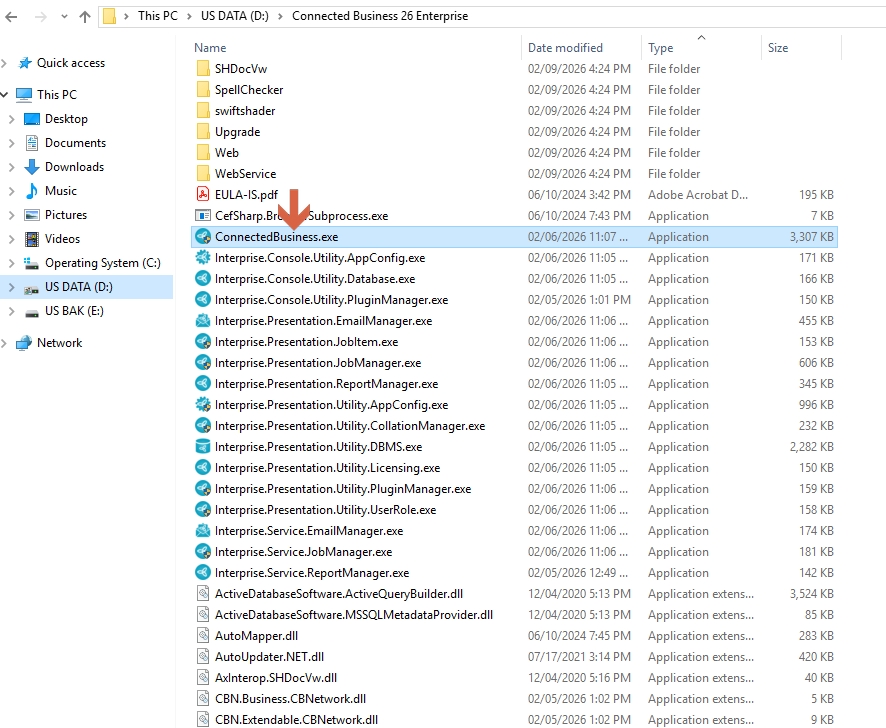886x728 pixels.
Task: Click the Up directory arrow
Action: pos(84,16)
